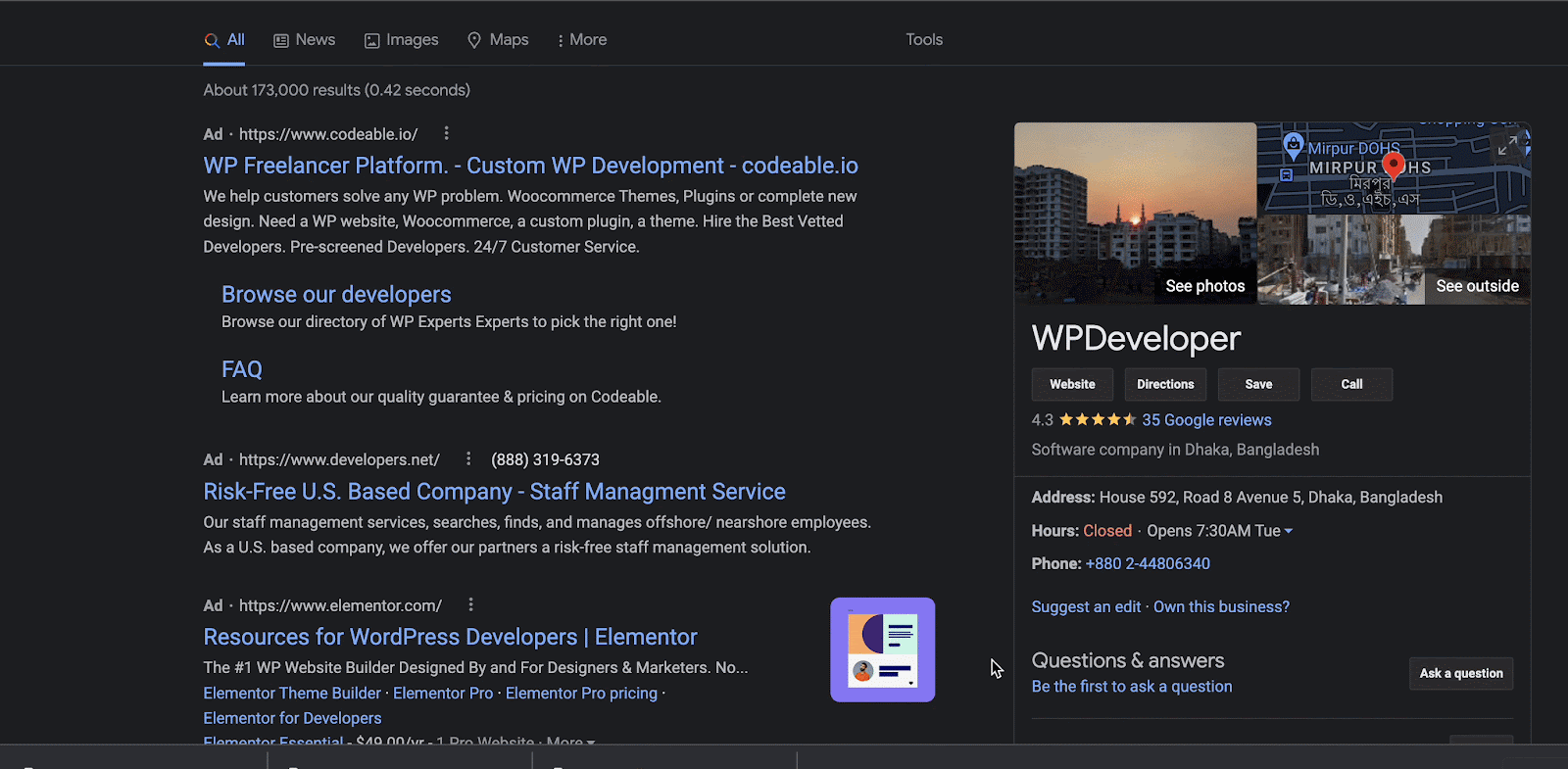Open three-dot menu beside elementor.com ad
Image resolution: width=1568 pixels, height=769 pixels.
coord(470,604)
